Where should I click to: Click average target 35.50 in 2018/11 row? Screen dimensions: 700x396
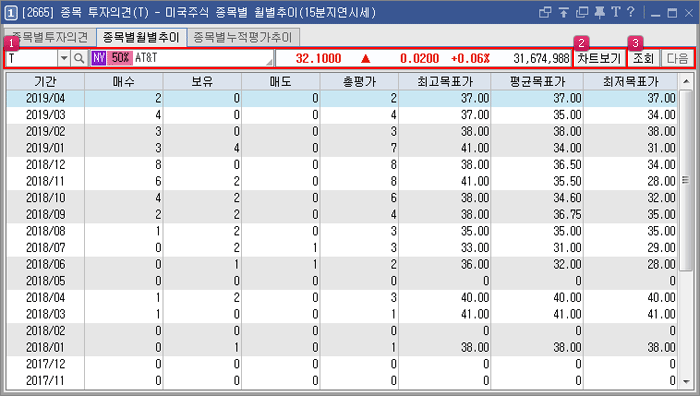pyautogui.click(x=567, y=181)
